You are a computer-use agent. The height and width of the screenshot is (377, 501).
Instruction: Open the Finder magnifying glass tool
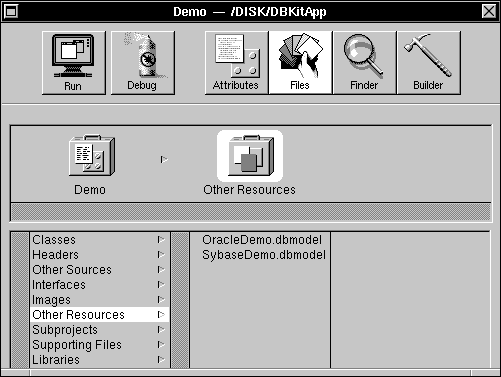364,63
